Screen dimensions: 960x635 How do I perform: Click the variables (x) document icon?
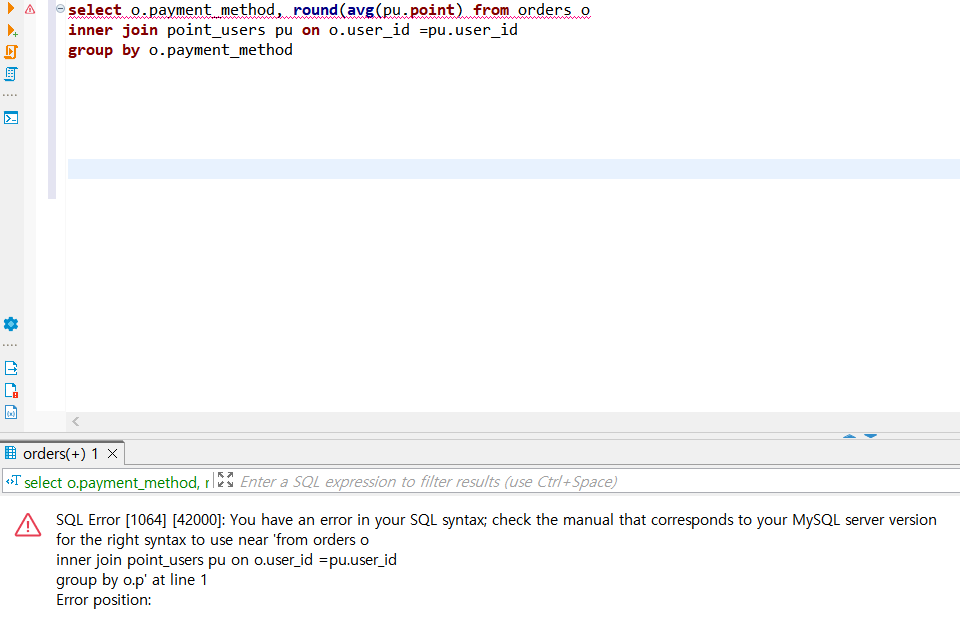[11, 412]
